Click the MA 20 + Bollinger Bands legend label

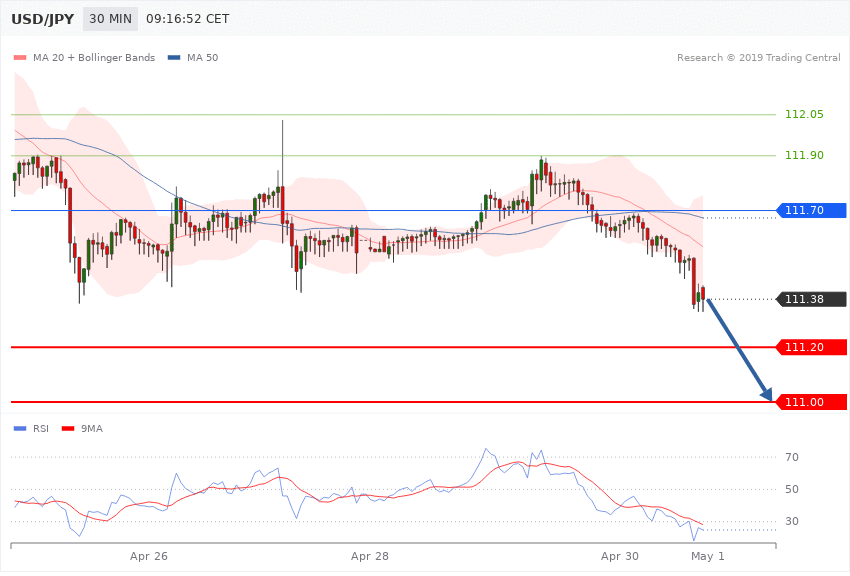(94, 57)
